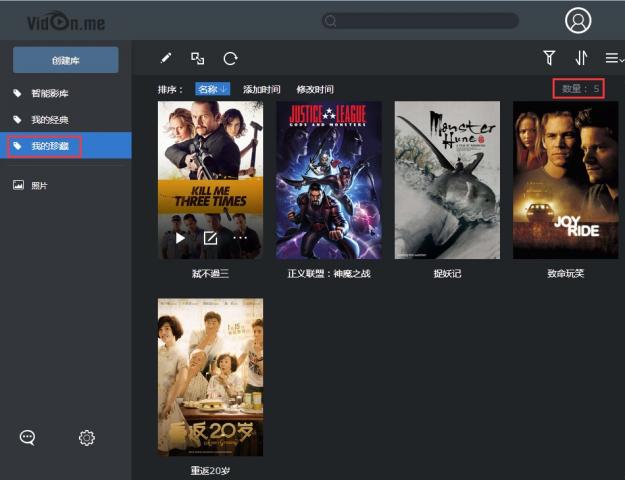Click the search magnifier icon
625x480 pixels.
coord(330,20)
